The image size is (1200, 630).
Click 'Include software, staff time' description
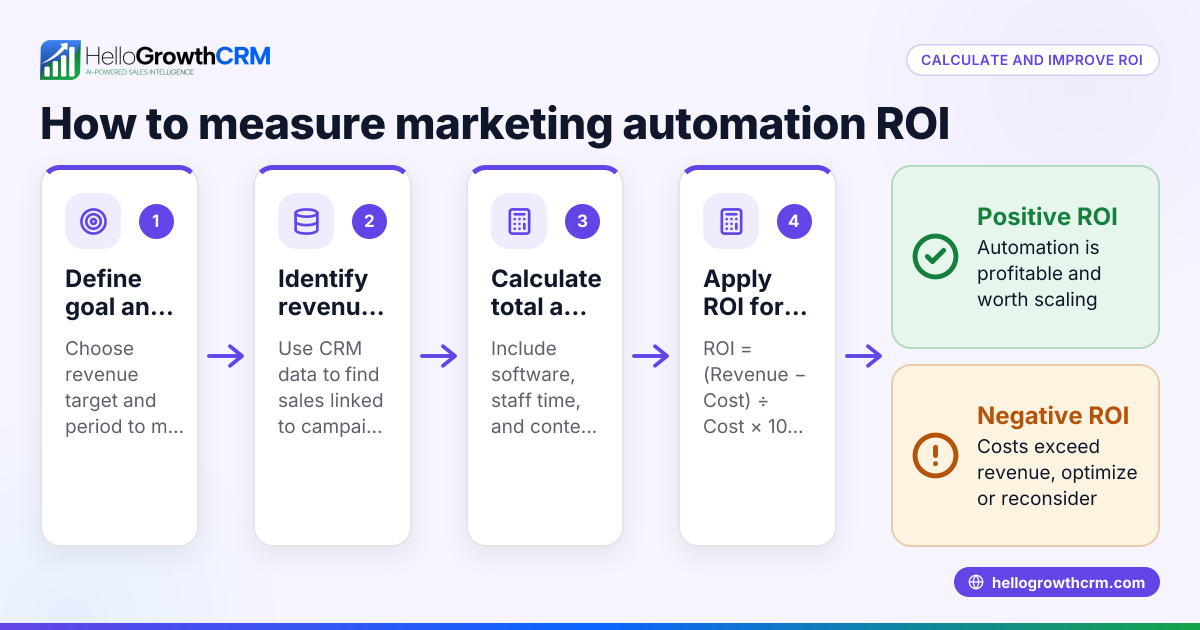pos(544,387)
